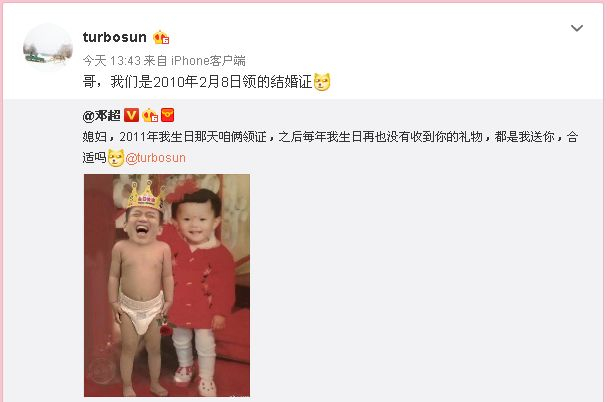Enlarge the childhood photo thumbnail
607x402 pixels.
pyautogui.click(x=167, y=285)
